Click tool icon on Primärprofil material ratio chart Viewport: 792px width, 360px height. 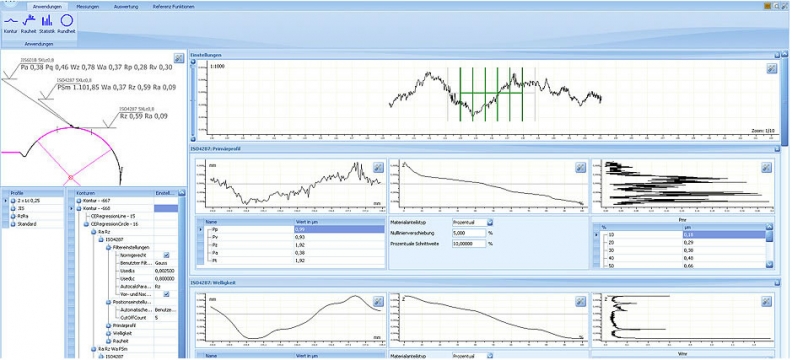click(x=580, y=168)
